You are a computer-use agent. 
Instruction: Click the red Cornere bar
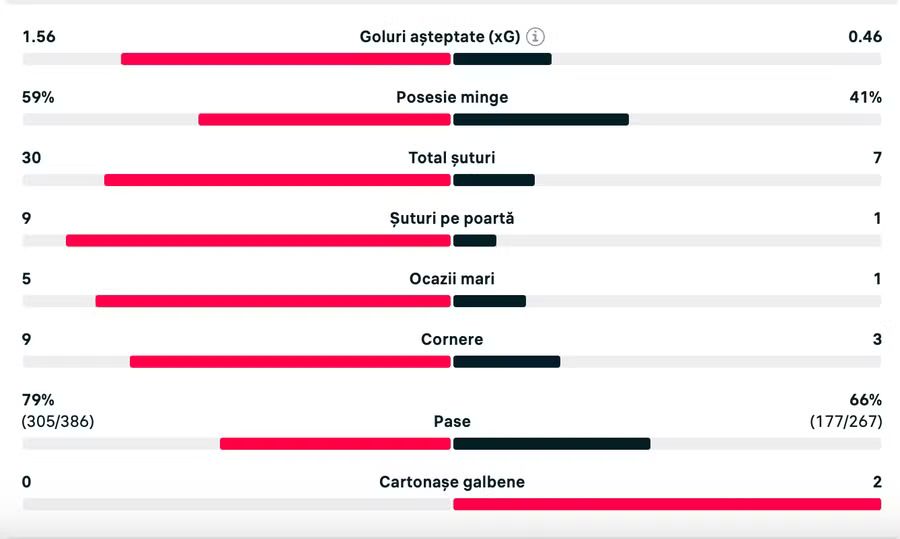[290, 362]
